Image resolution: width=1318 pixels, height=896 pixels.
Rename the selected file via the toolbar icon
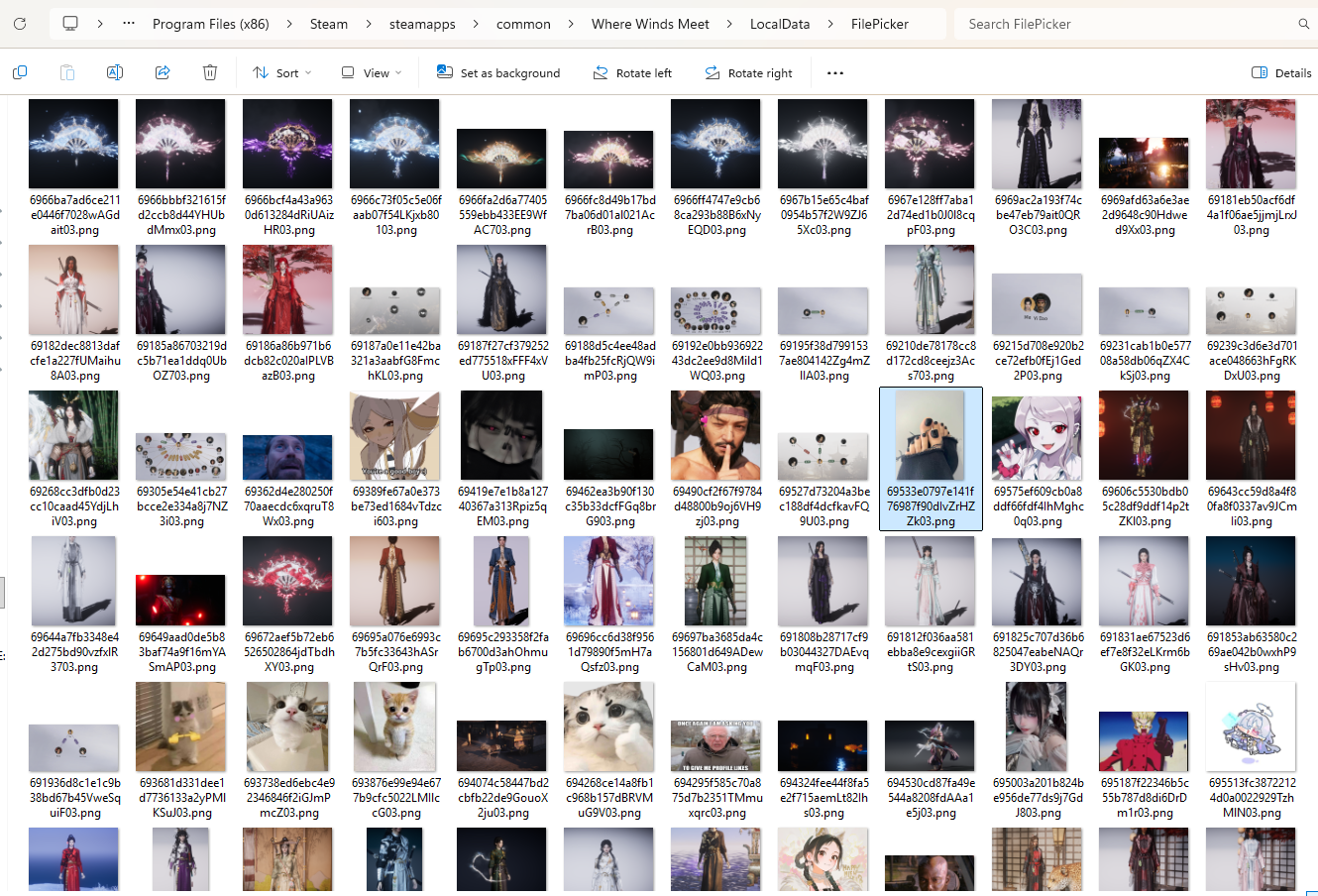(115, 72)
